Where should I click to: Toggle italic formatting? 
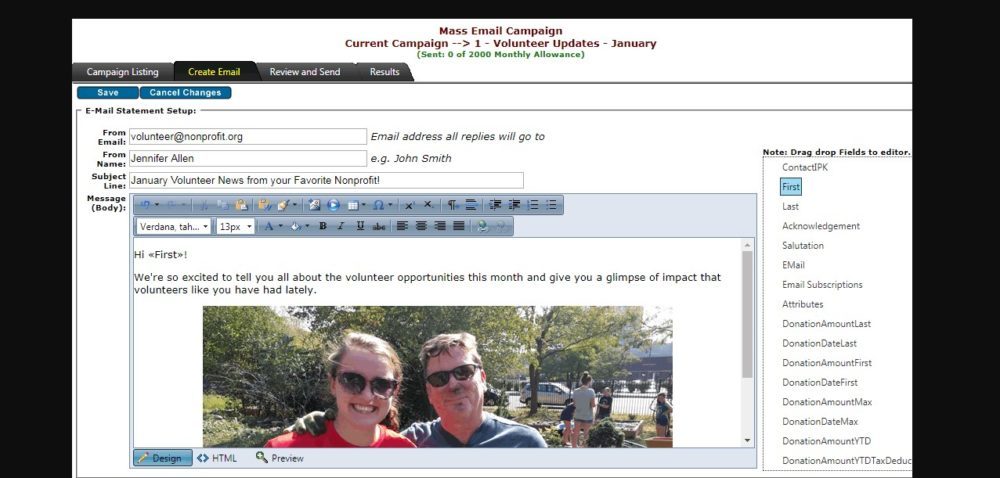pos(340,227)
